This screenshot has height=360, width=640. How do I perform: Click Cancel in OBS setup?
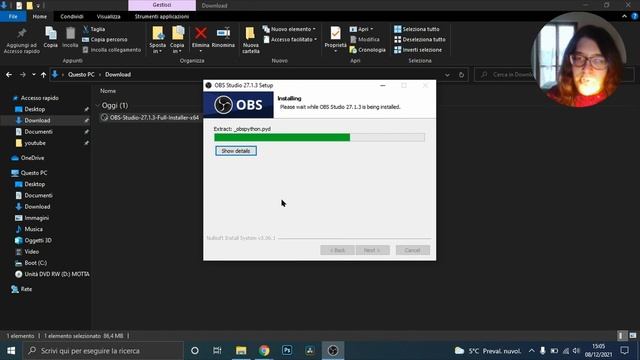[413, 250]
